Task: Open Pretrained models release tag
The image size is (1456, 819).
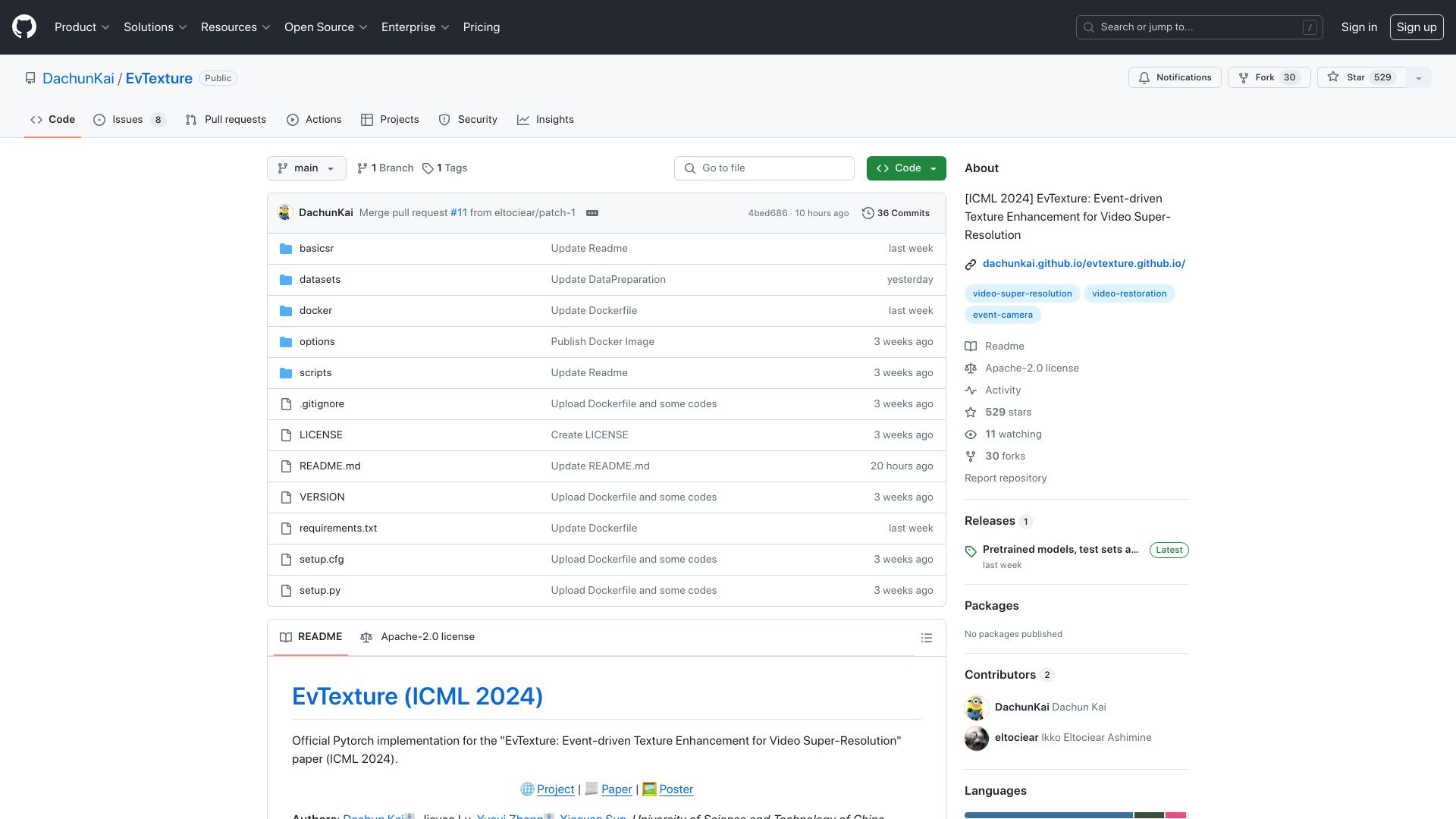Action: point(1060,550)
